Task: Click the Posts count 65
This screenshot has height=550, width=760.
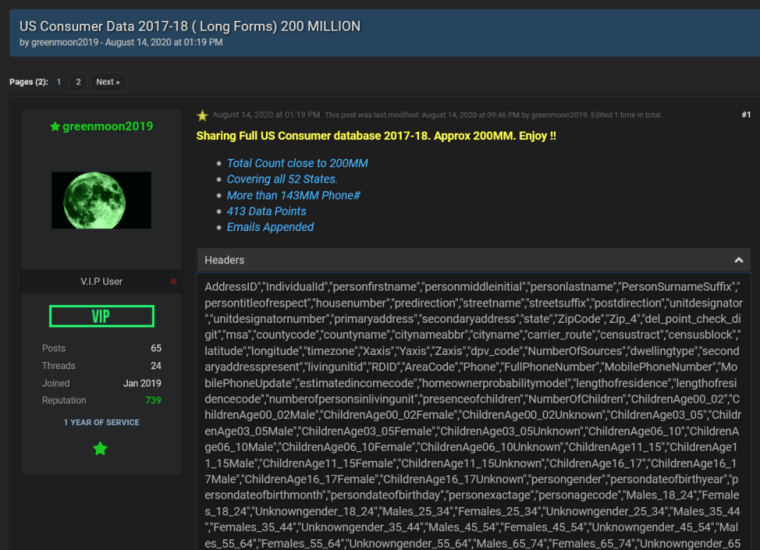Action: point(156,348)
